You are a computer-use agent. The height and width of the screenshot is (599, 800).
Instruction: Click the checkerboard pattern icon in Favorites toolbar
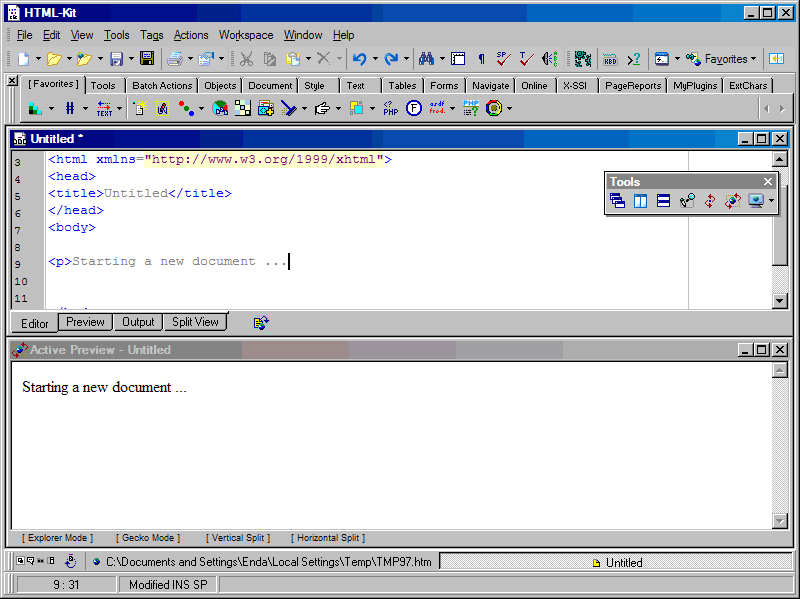click(x=243, y=108)
